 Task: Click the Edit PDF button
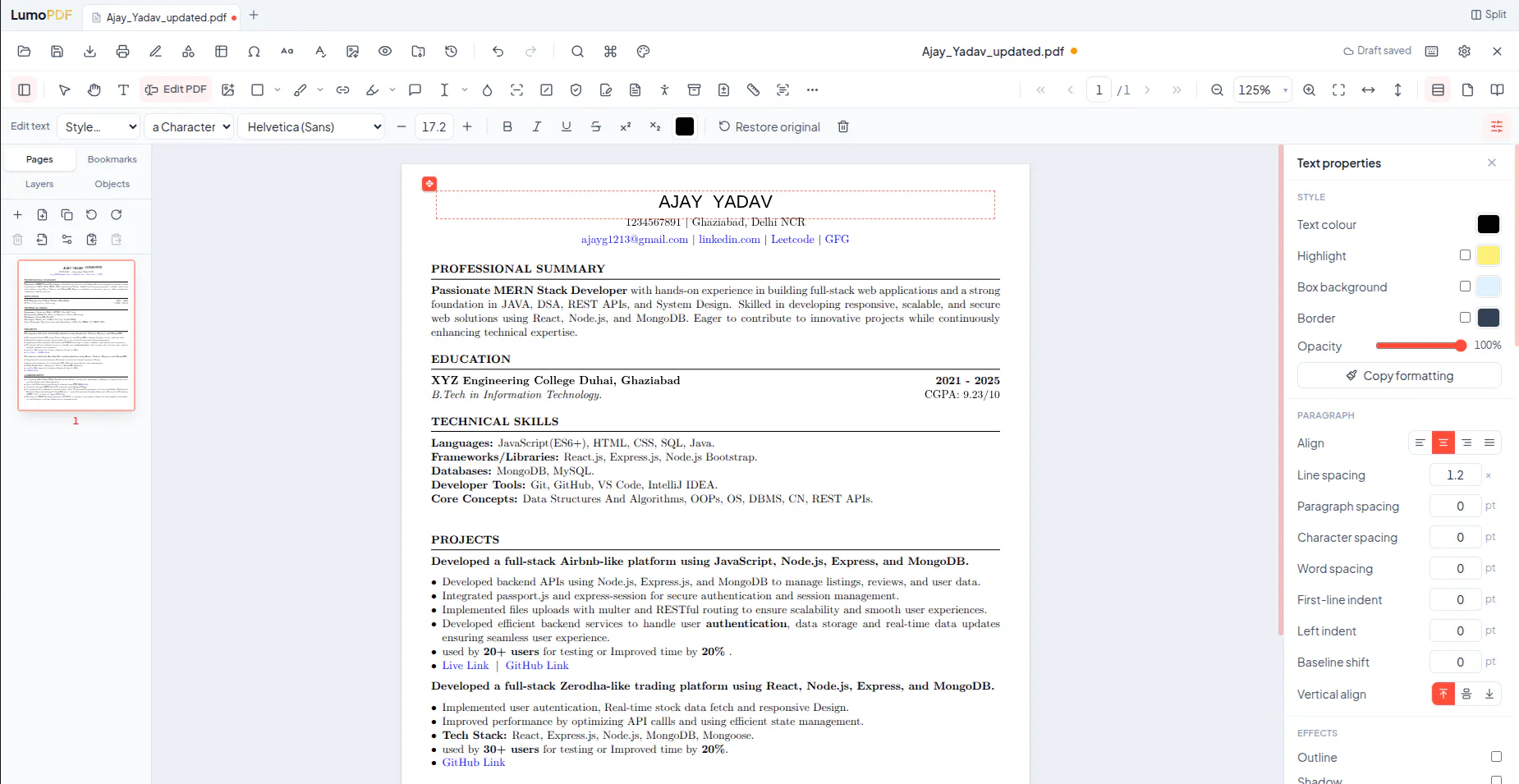[x=176, y=89]
